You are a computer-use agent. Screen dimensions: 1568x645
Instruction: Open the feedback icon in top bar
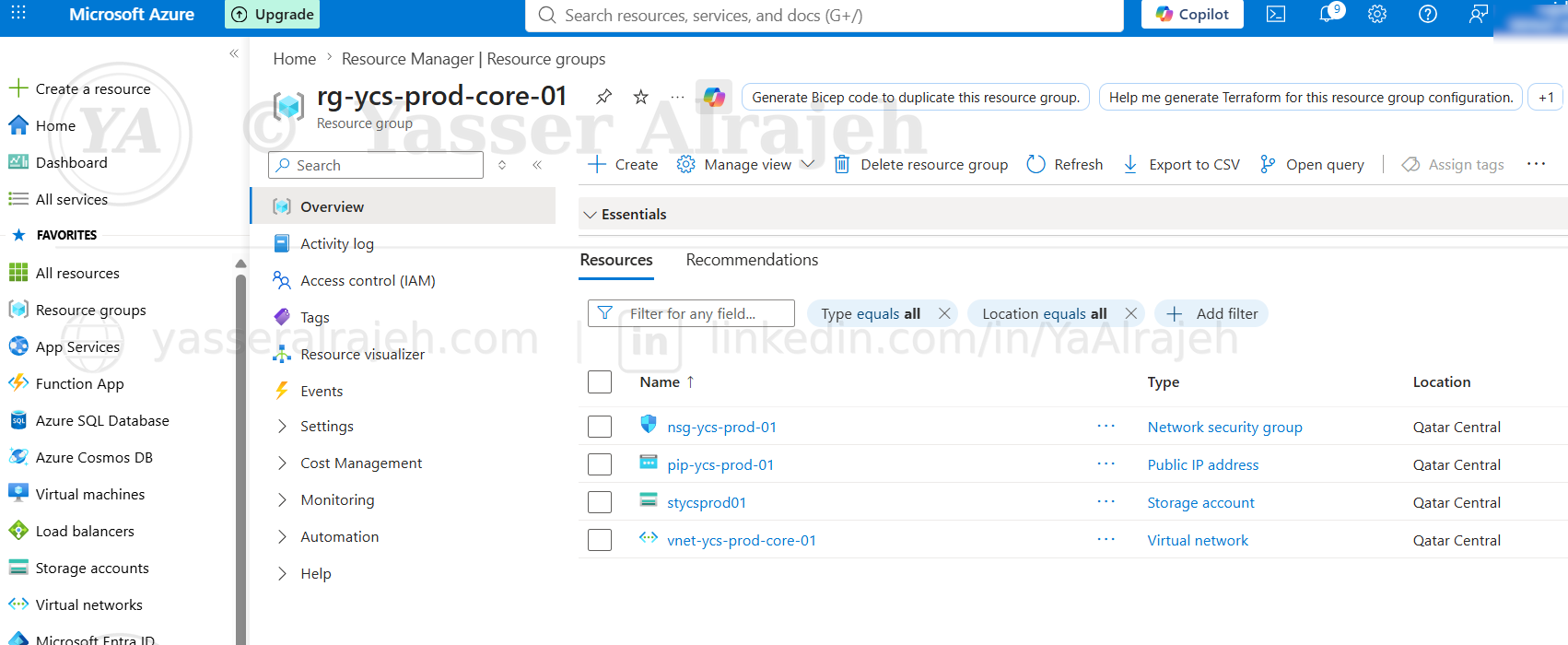tap(1479, 14)
